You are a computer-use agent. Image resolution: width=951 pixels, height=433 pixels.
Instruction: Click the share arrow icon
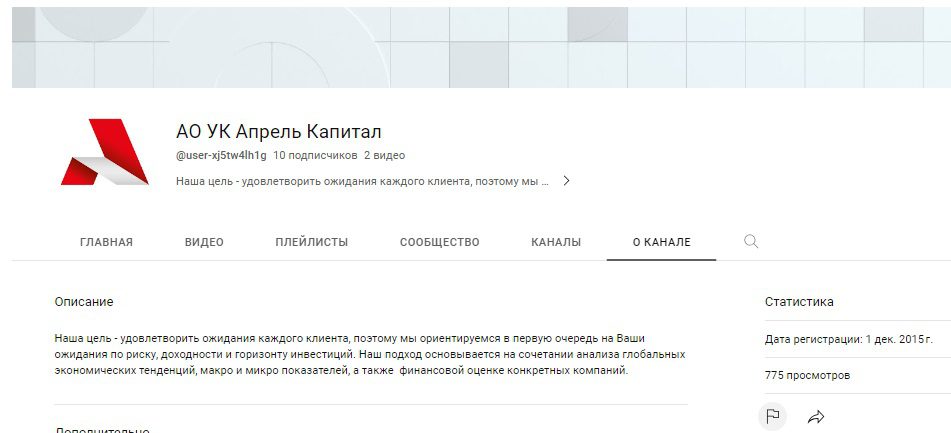pyautogui.click(x=816, y=417)
